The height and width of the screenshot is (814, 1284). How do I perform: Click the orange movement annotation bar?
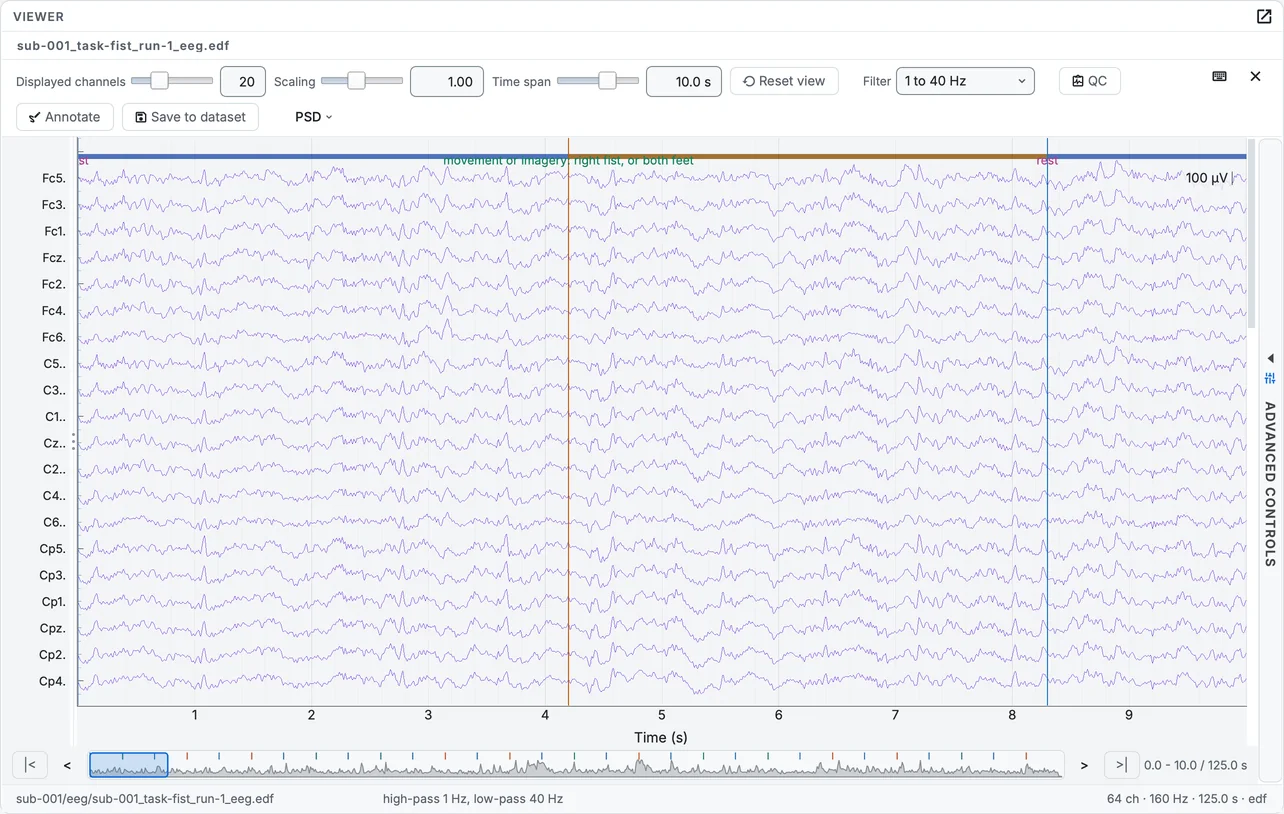tap(807, 156)
